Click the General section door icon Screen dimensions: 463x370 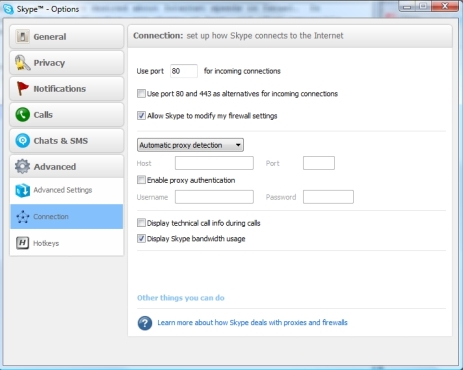click(x=22, y=36)
